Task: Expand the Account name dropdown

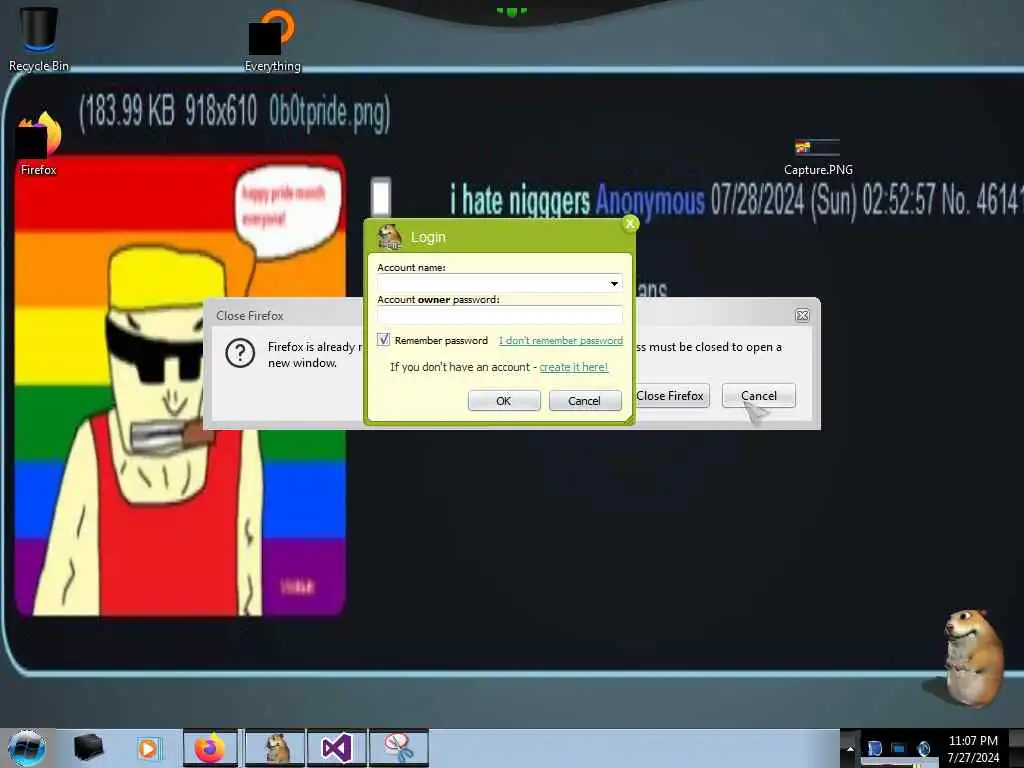Action: [614, 283]
